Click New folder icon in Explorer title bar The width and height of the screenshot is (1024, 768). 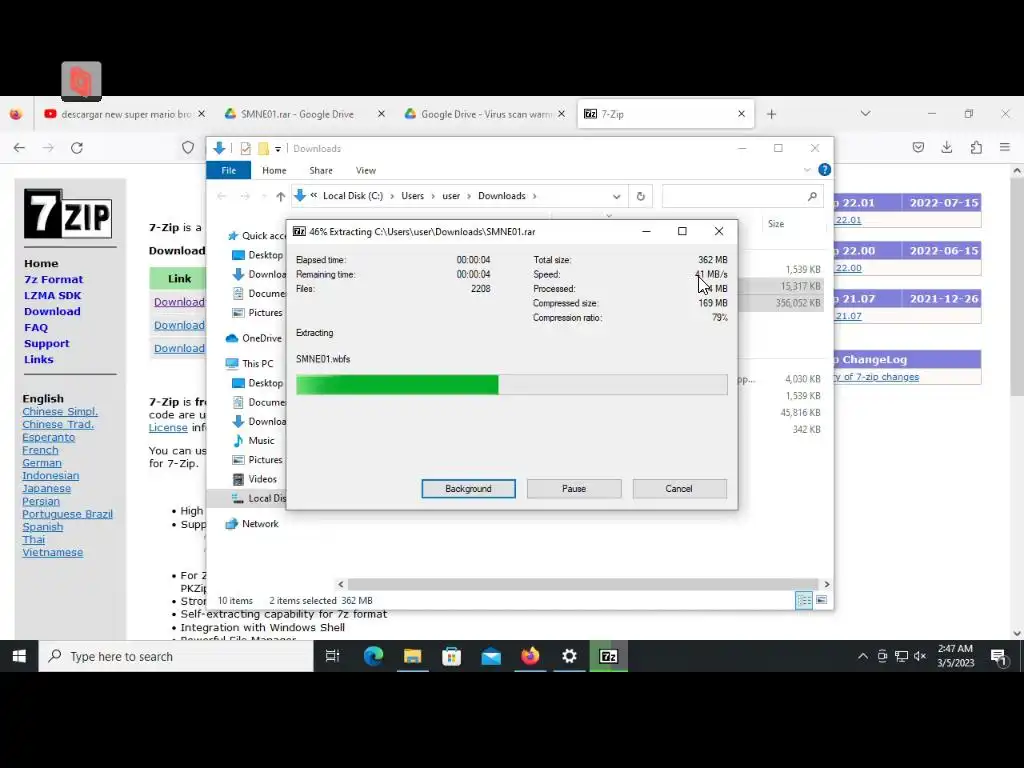tap(263, 149)
